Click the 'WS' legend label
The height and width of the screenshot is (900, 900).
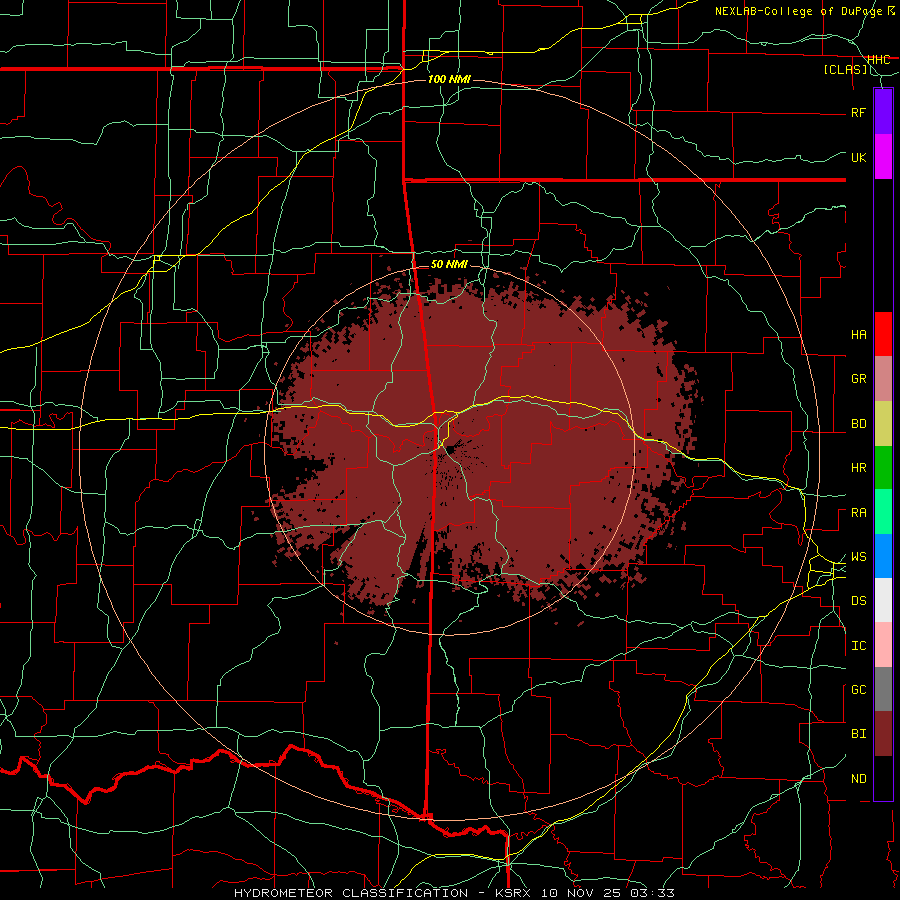(859, 557)
